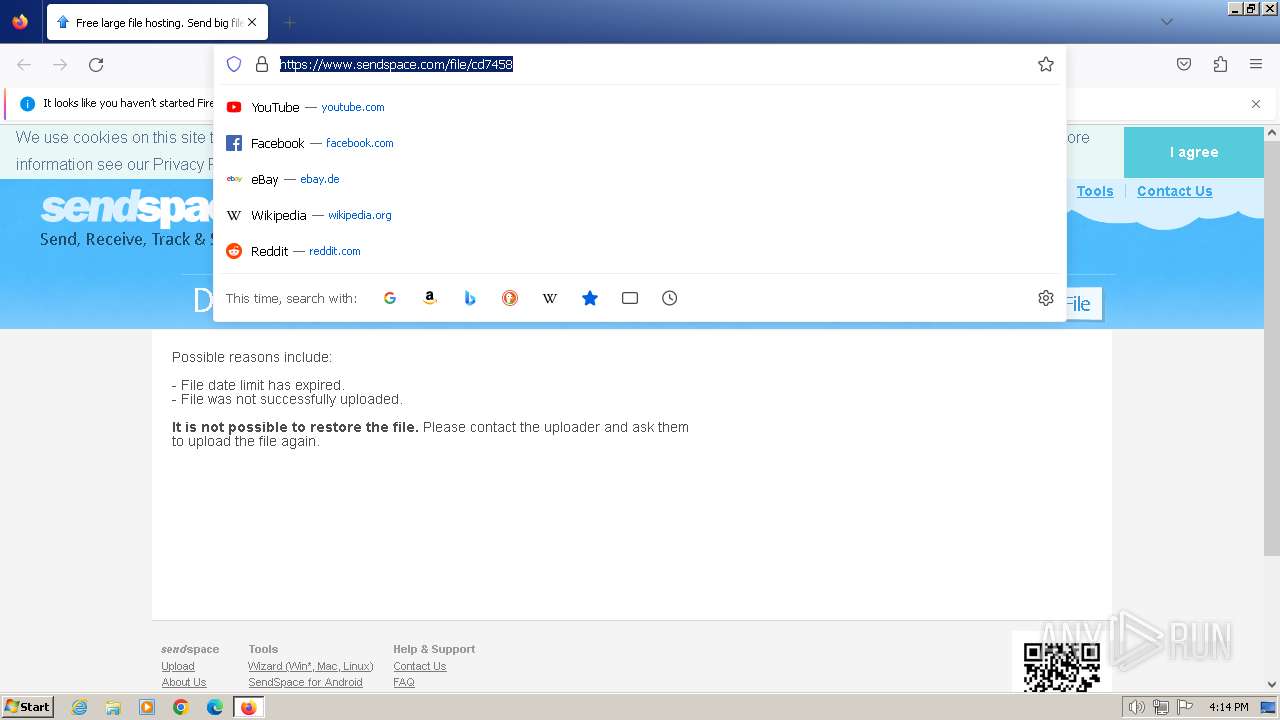Click the 4:14 PM system clock
This screenshot has width=1280, height=720.
pyautogui.click(x=1228, y=707)
